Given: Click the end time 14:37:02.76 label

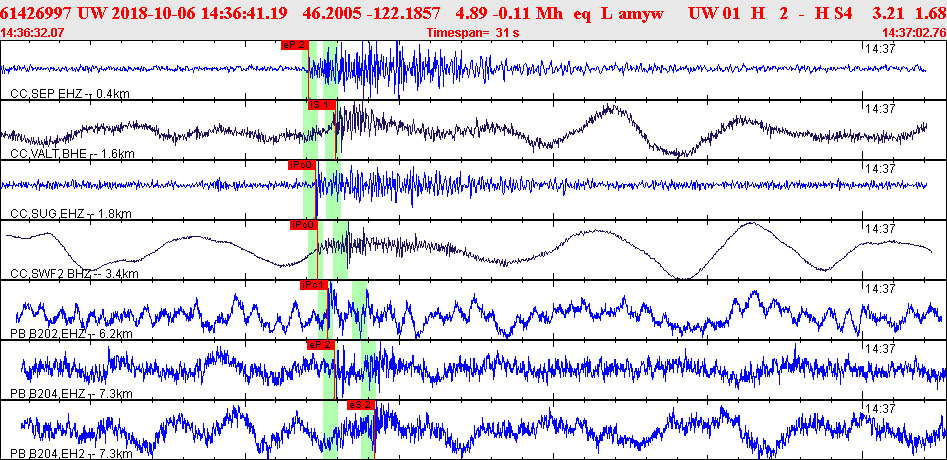Looking at the screenshot, I should (x=912, y=33).
